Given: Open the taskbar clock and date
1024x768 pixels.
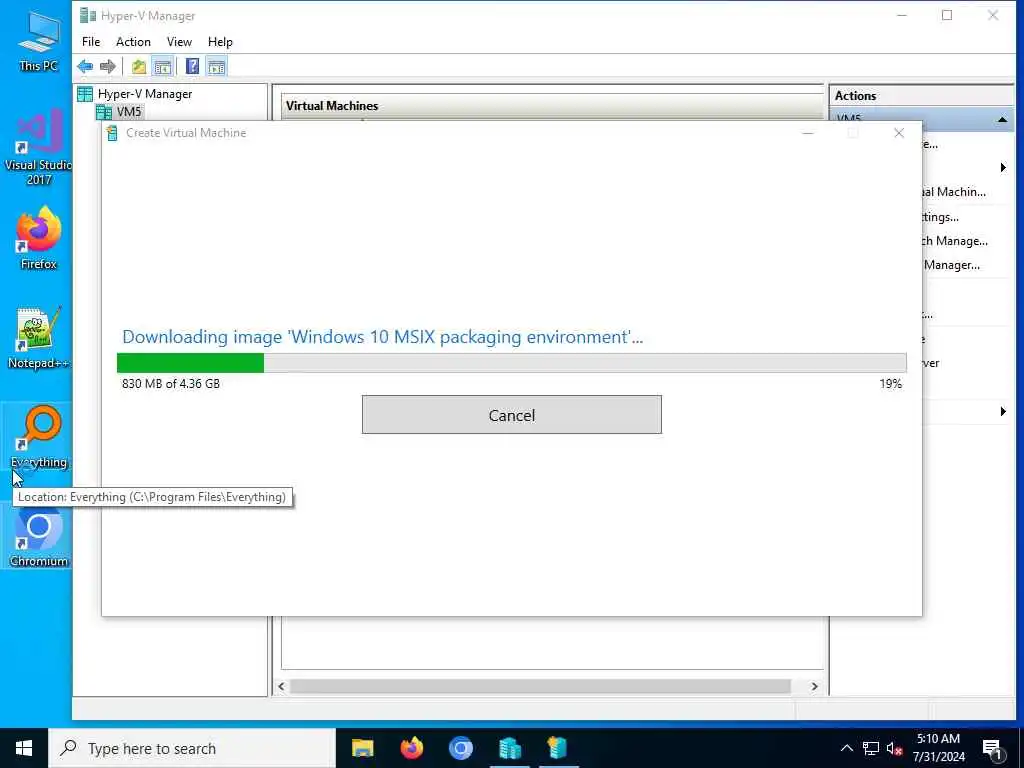Looking at the screenshot, I should click(x=938, y=748).
